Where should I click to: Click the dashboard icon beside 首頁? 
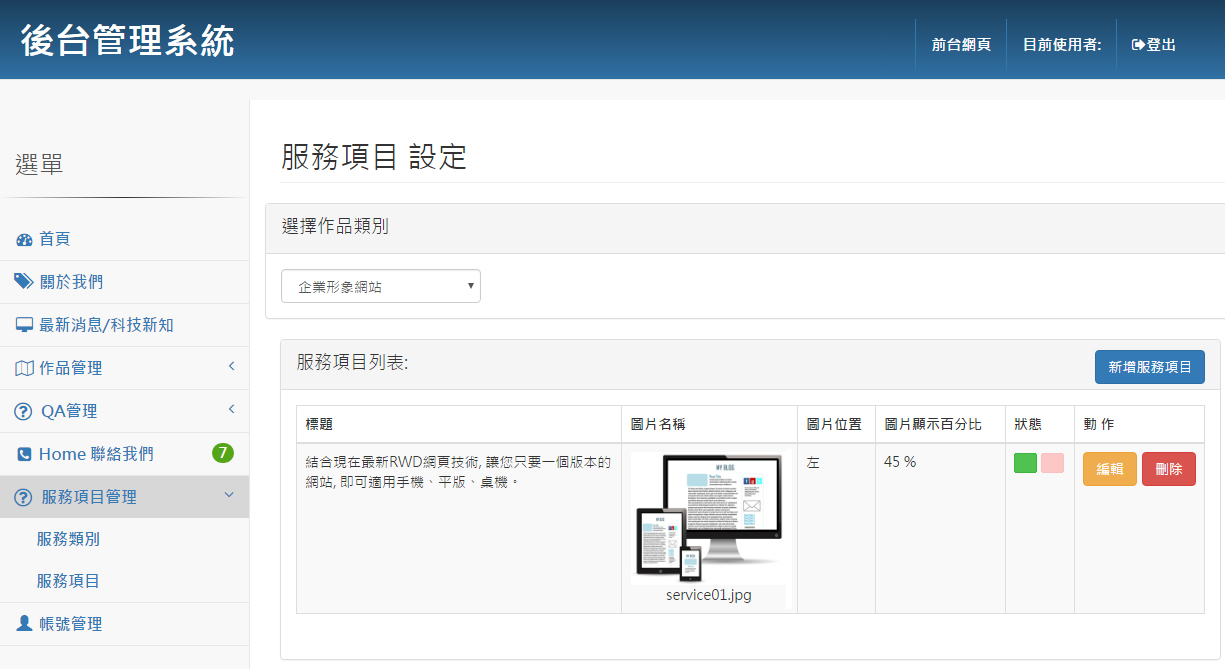coord(25,240)
